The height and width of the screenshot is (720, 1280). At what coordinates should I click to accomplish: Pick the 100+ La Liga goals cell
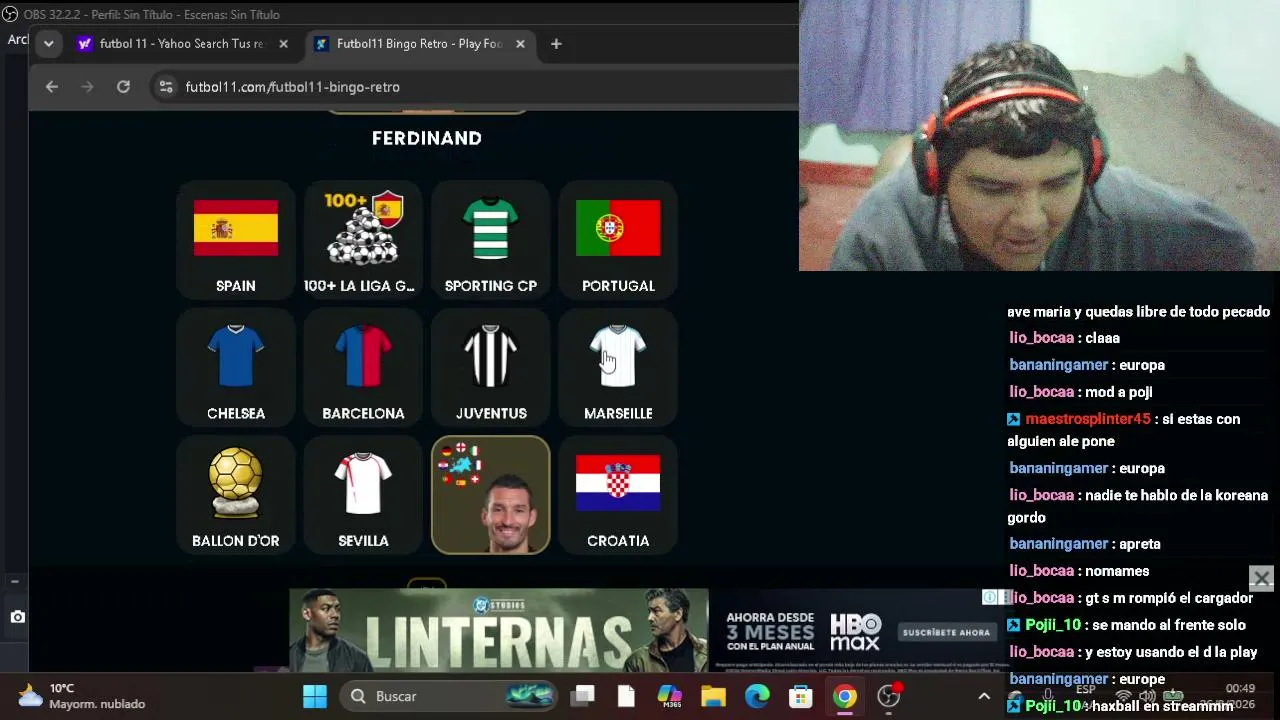363,240
